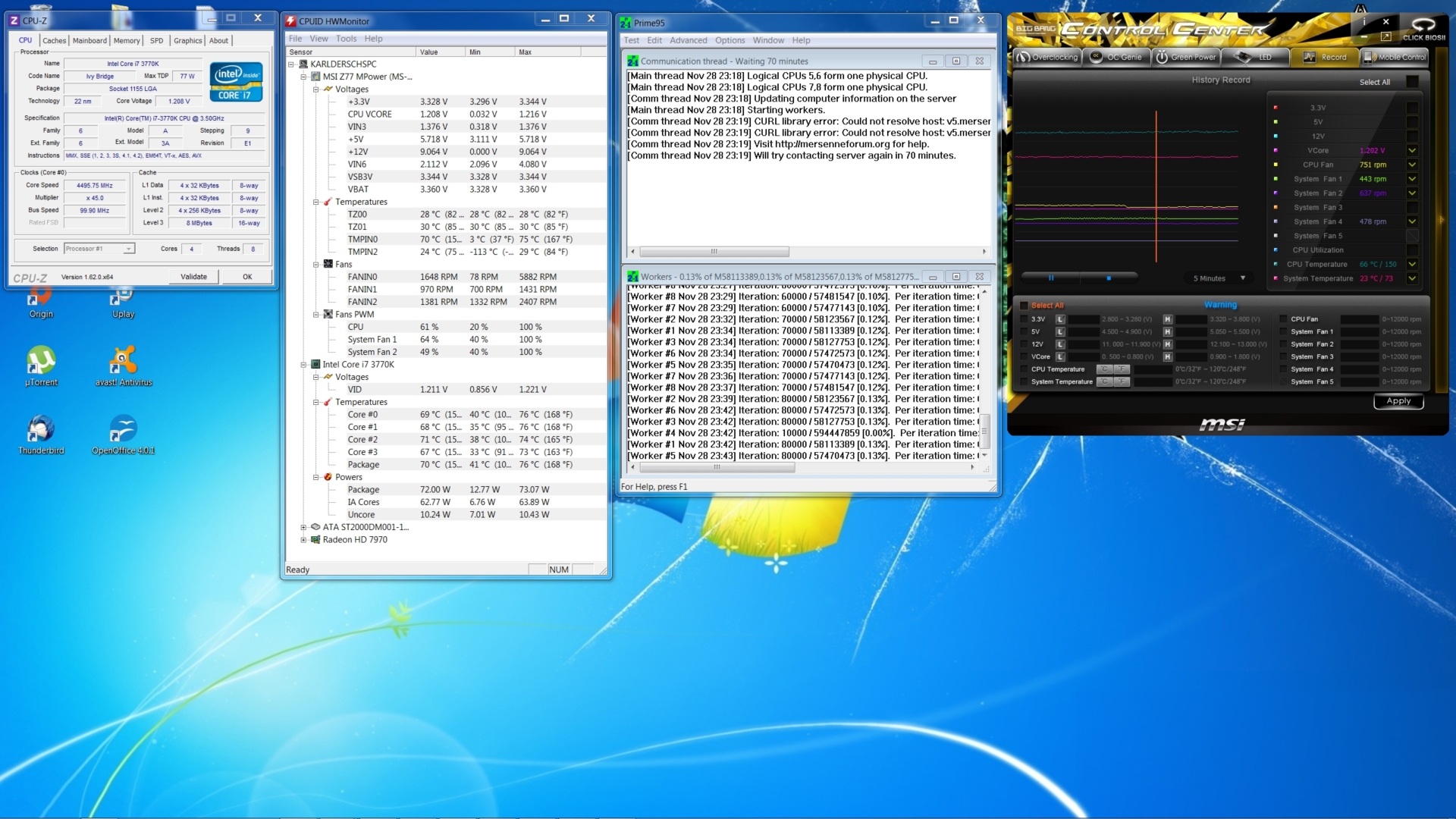Screen dimensions: 1456x819
Task: Stop the history record graph
Action: coord(1109,278)
